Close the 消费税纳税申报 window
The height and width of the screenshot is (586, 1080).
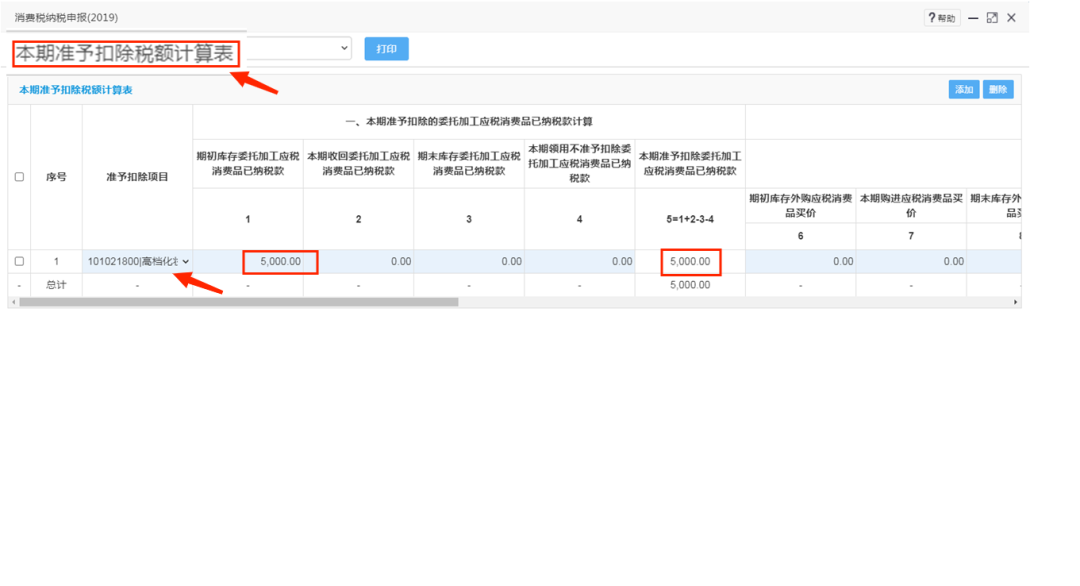[1011, 18]
